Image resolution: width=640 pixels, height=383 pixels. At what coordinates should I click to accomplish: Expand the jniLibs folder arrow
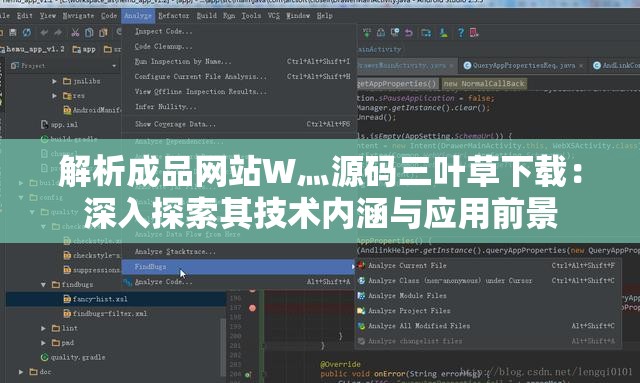point(54,81)
